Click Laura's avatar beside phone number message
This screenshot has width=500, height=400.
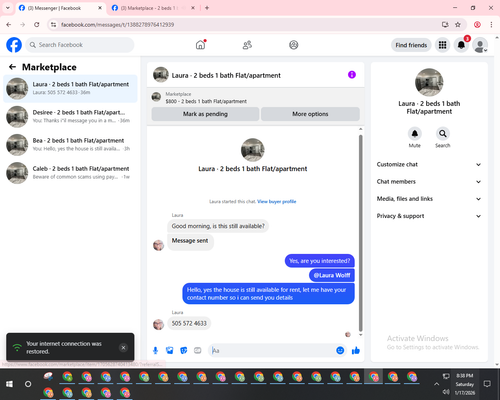click(158, 324)
